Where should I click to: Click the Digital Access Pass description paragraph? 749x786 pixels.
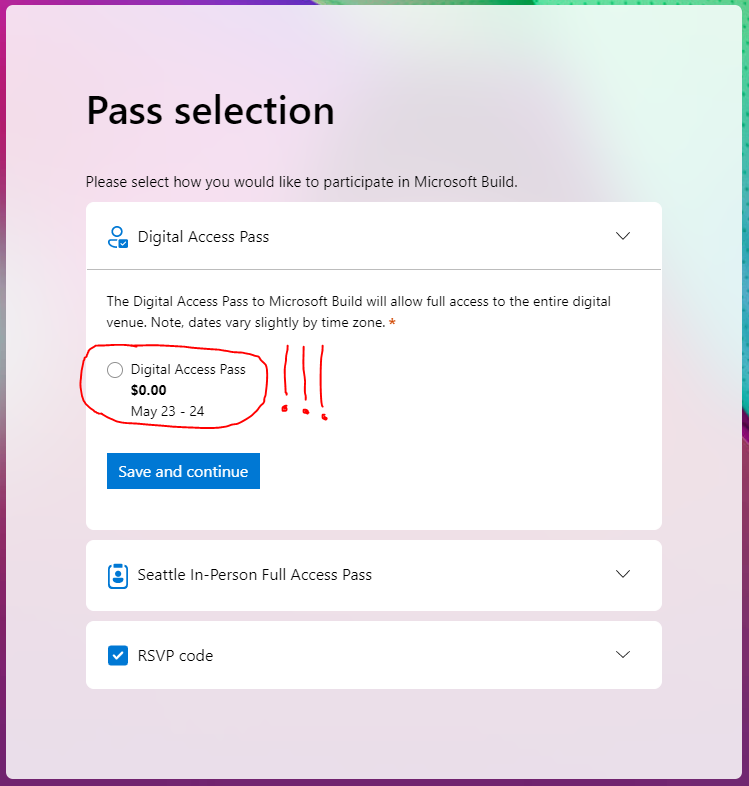(358, 312)
